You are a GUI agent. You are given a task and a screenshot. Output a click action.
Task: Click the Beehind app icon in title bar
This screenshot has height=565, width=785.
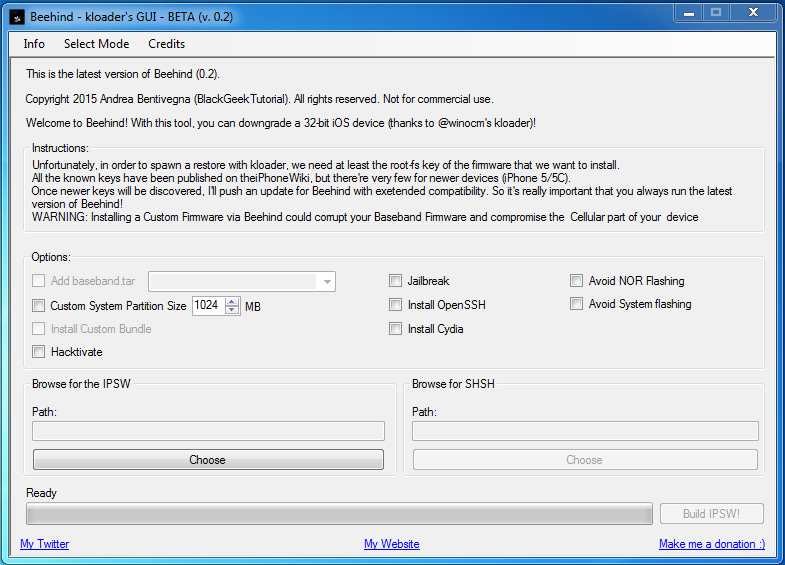point(17,18)
